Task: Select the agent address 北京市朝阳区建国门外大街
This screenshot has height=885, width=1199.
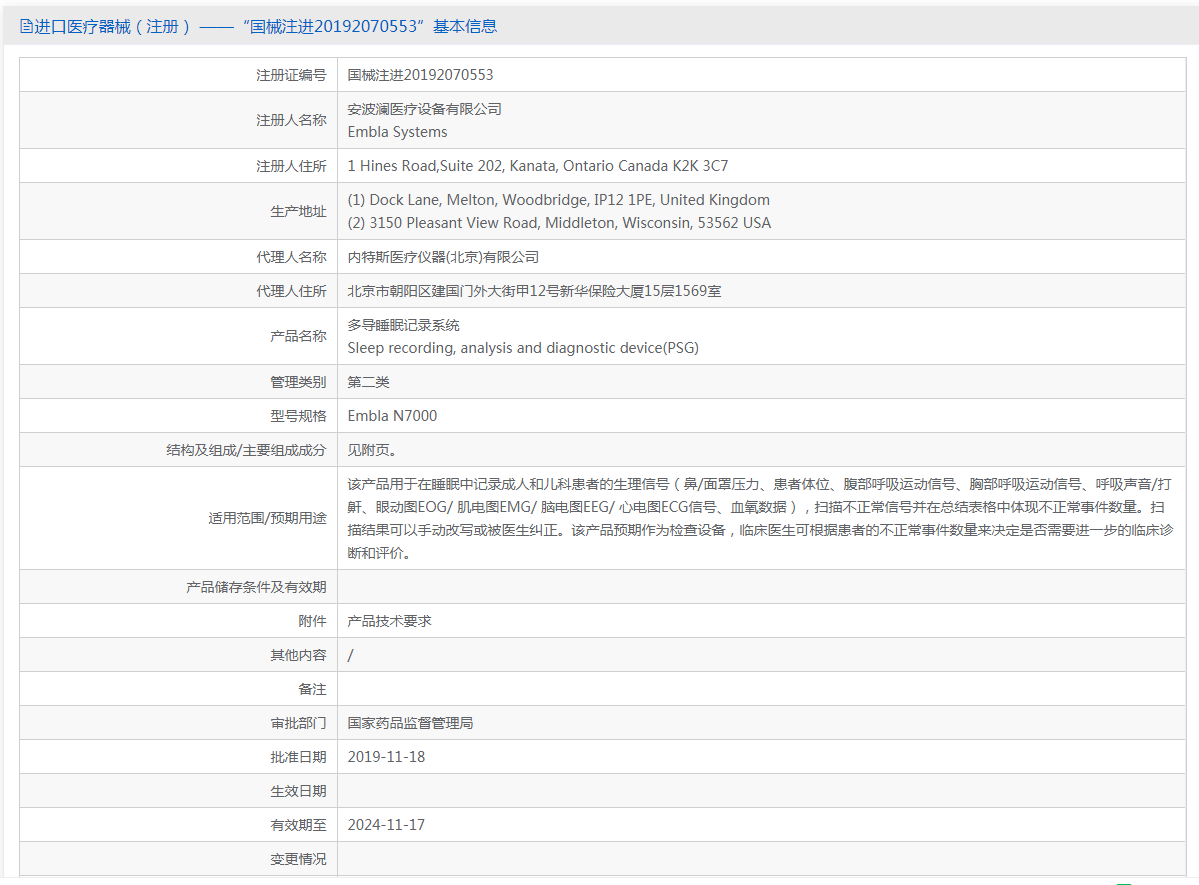Action: pos(534,291)
